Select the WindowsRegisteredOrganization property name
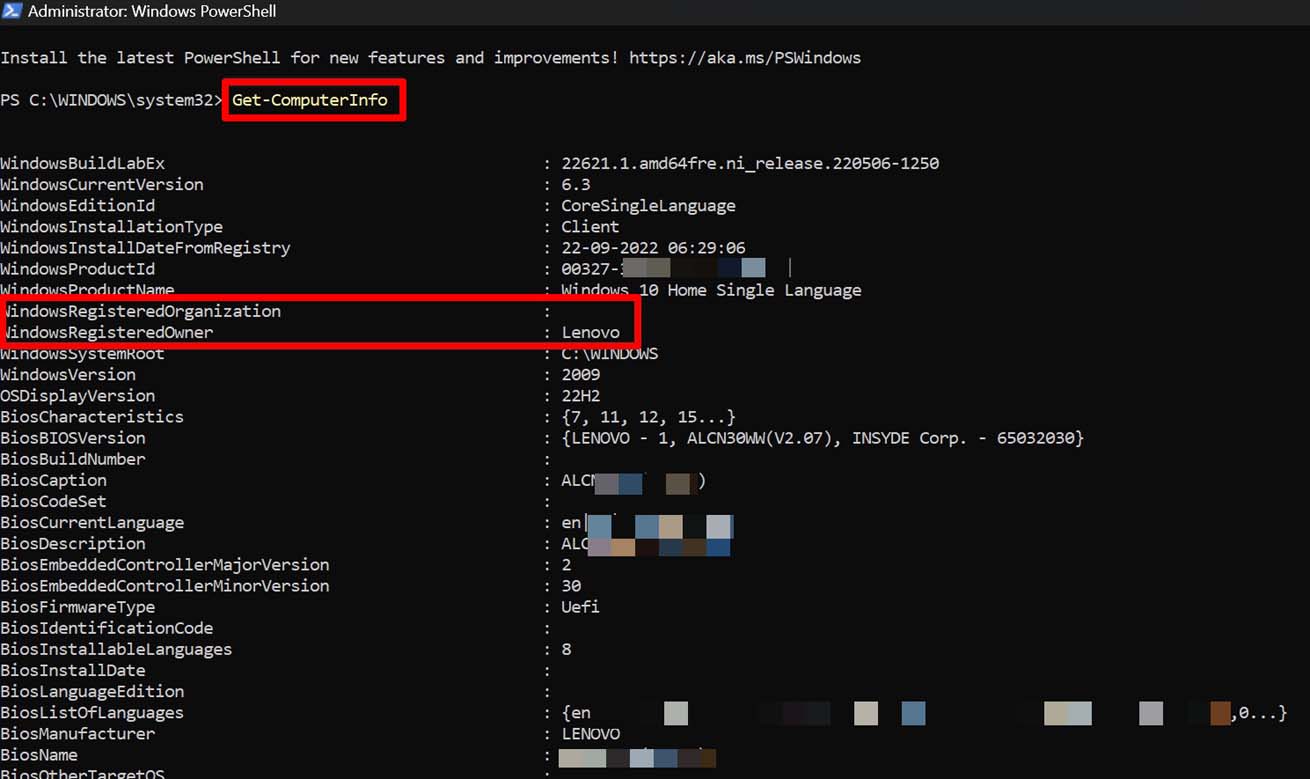 point(141,311)
